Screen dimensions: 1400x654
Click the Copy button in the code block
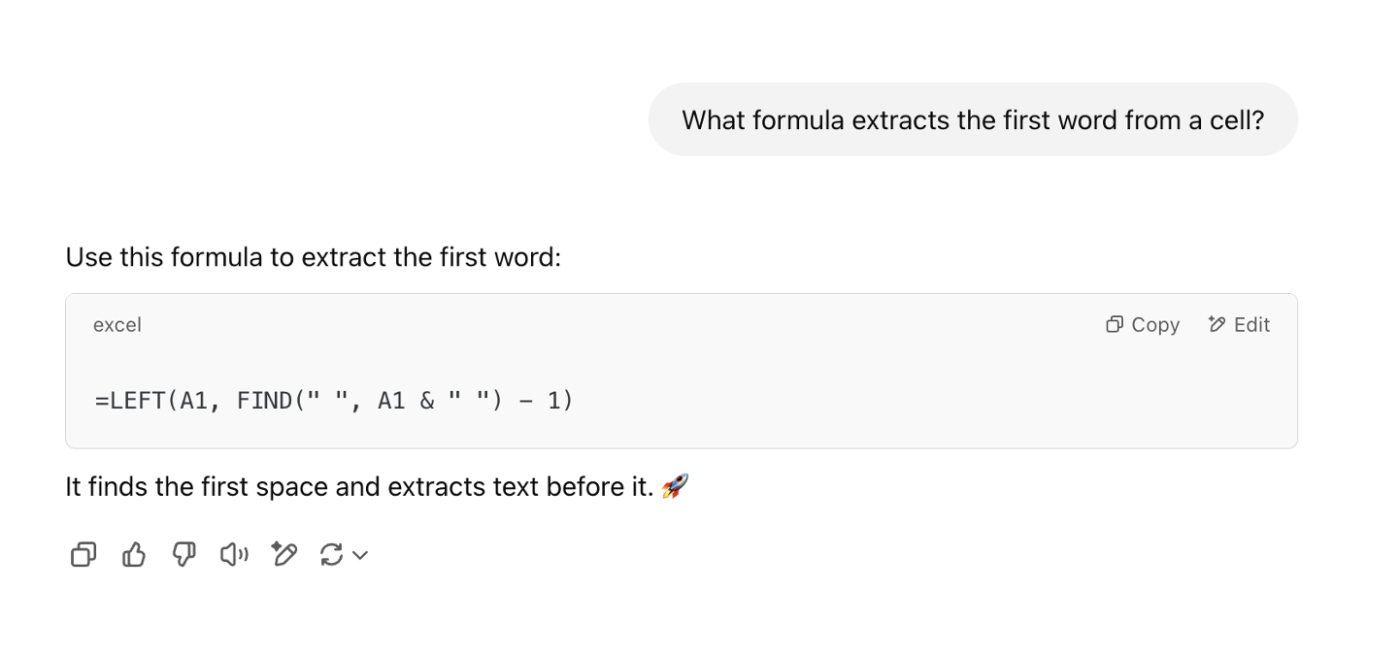coord(1155,325)
